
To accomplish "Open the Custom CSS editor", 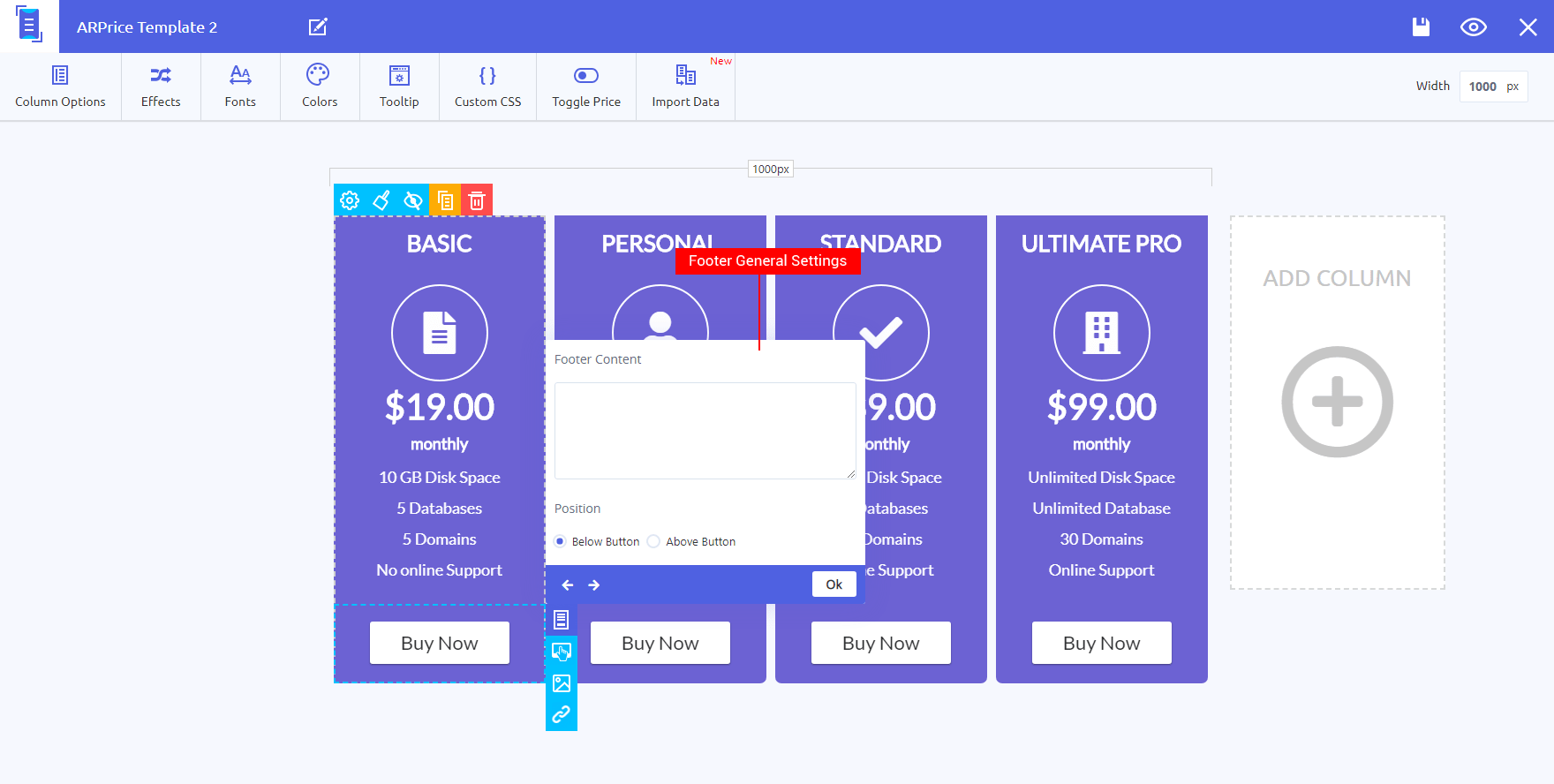I will (x=487, y=87).
